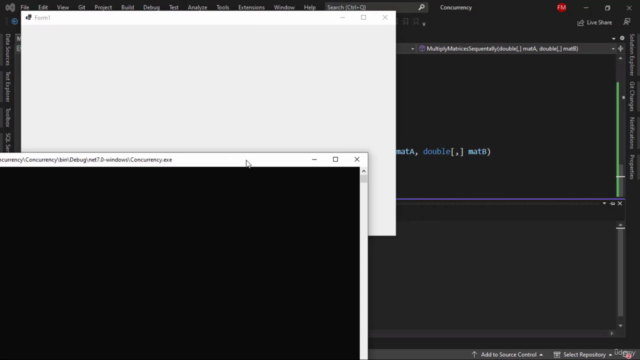Open the editor settings gear icon
The height and width of the screenshot is (360, 640).
click(x=622, y=38)
